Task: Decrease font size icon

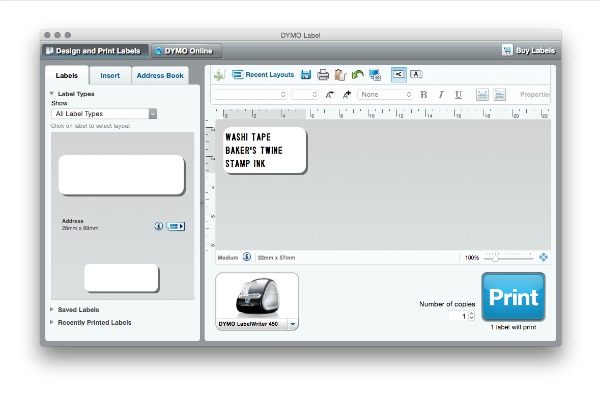Action: [x=329, y=95]
